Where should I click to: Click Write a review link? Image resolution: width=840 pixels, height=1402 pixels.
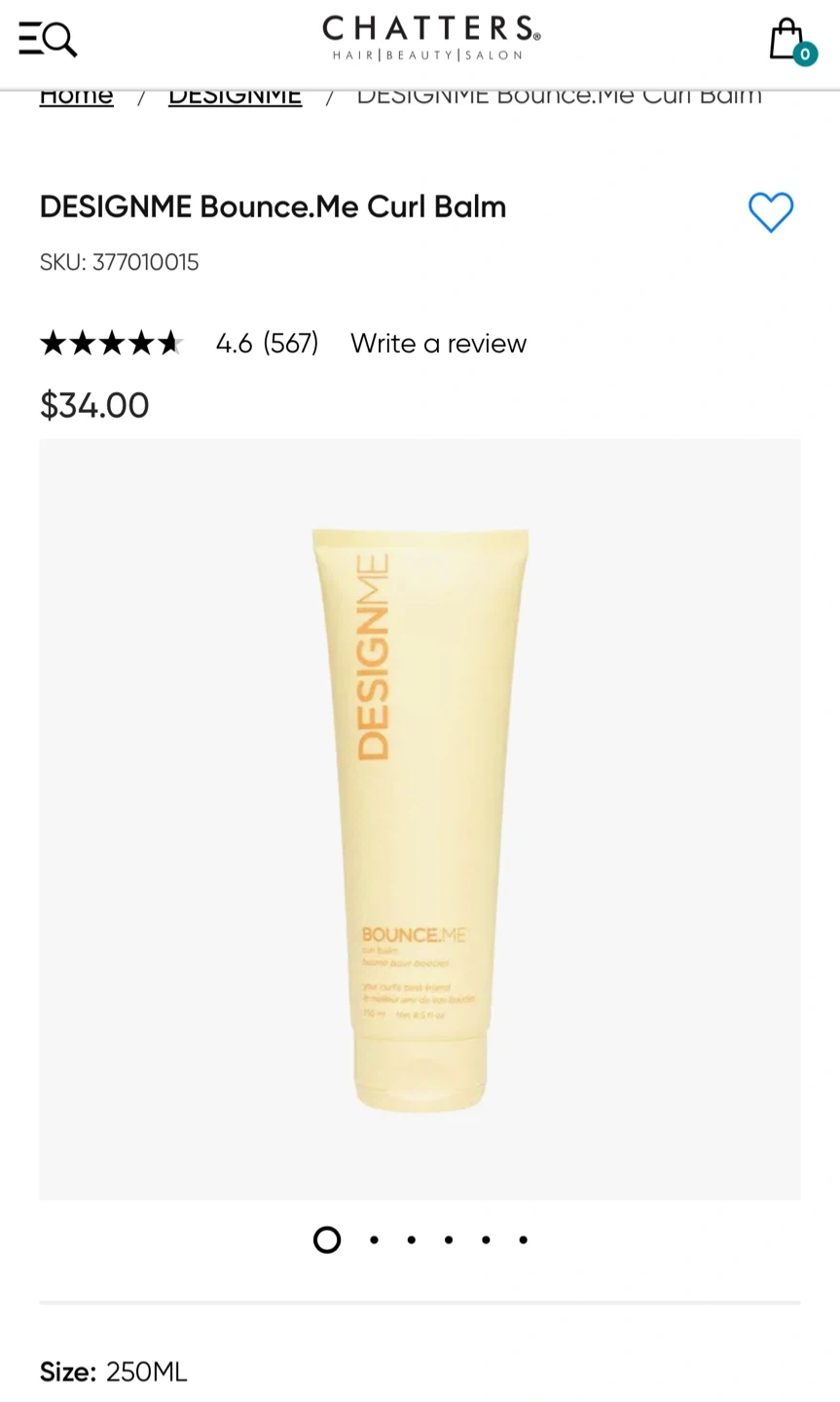tap(438, 343)
